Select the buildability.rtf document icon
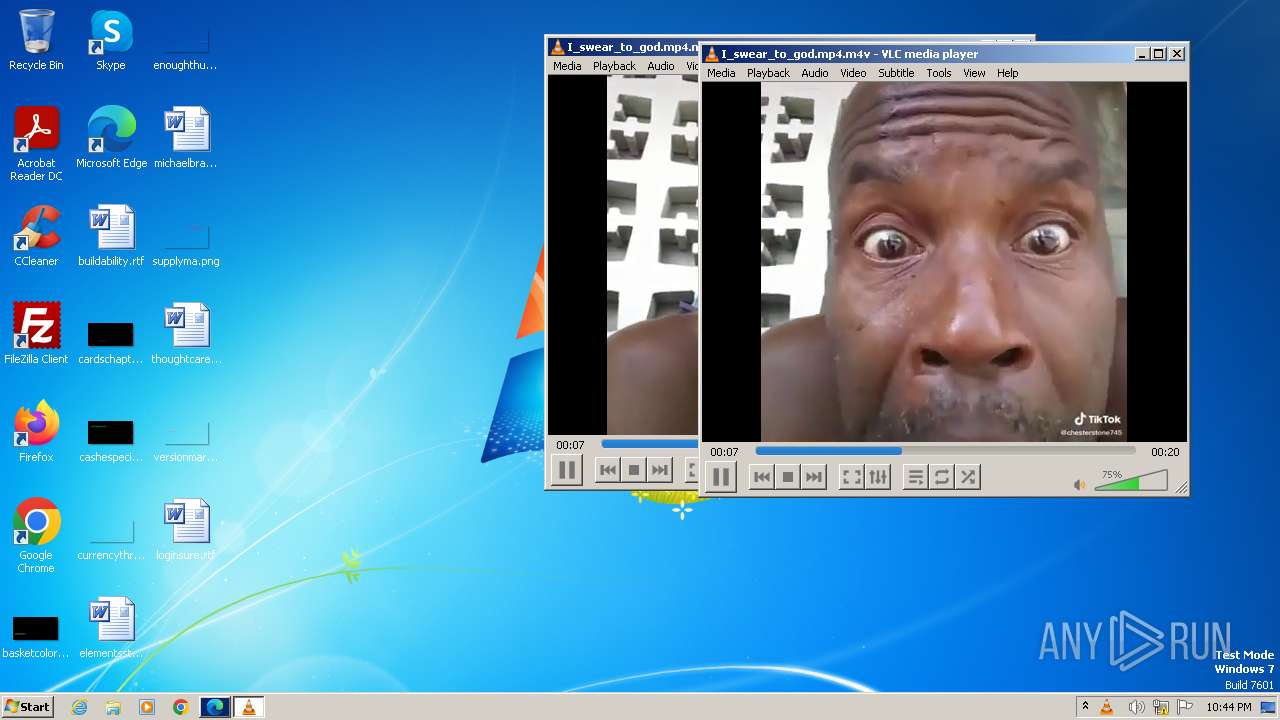This screenshot has height=720, width=1280. point(111,236)
